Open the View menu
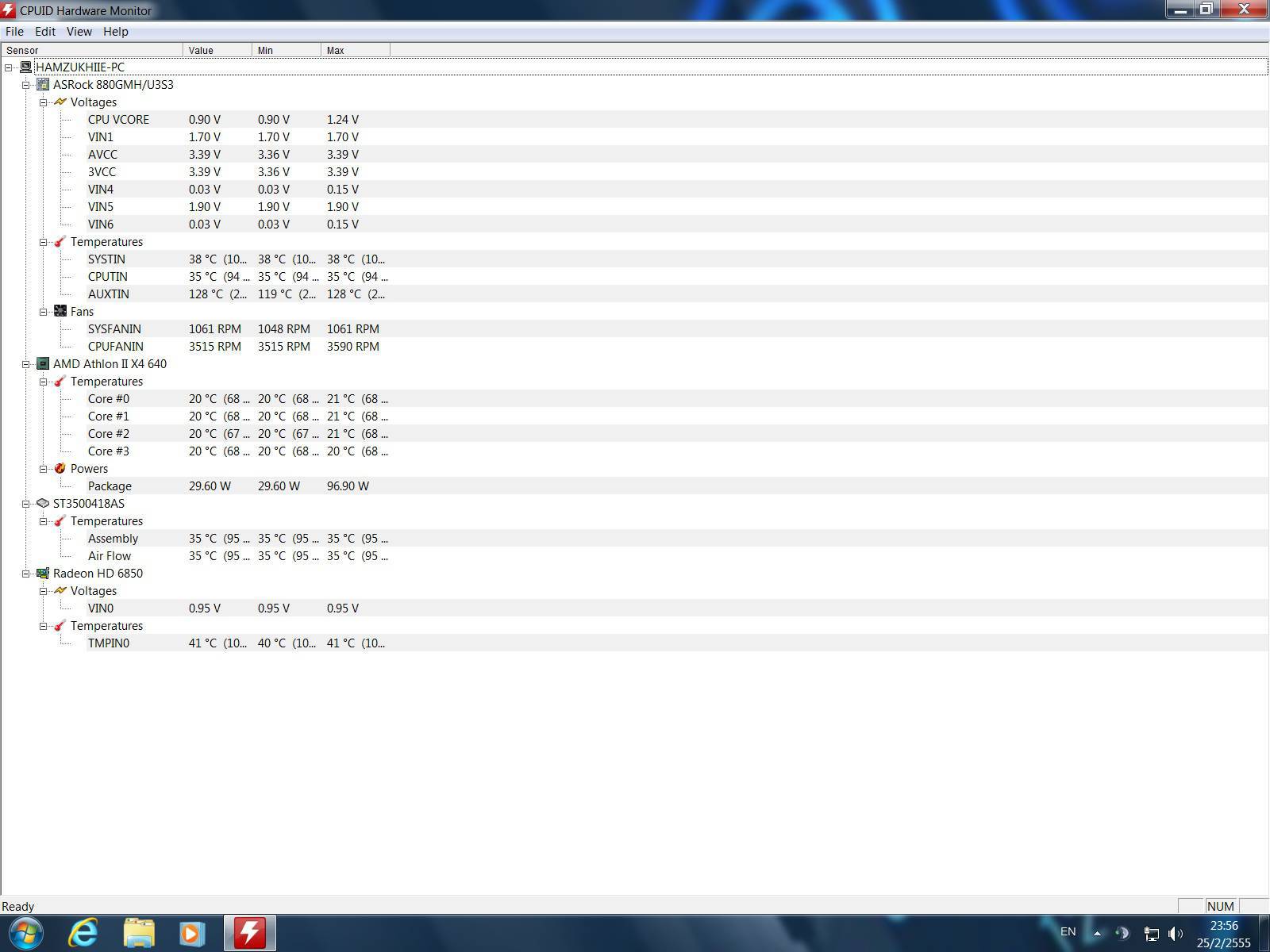 pyautogui.click(x=79, y=32)
